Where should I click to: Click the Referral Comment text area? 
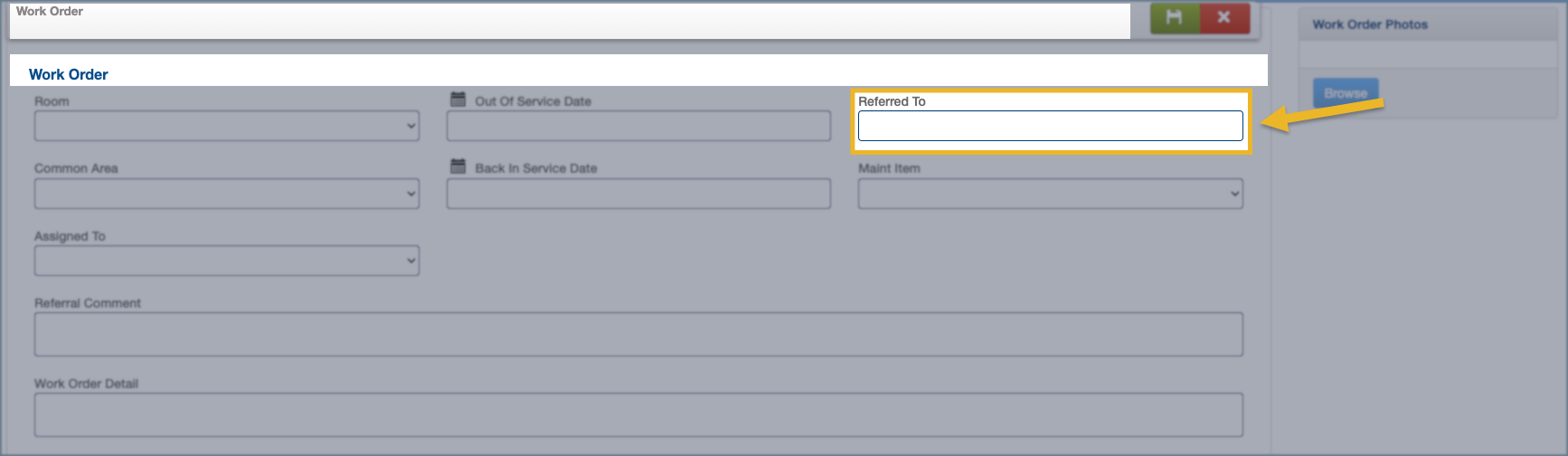coord(638,334)
